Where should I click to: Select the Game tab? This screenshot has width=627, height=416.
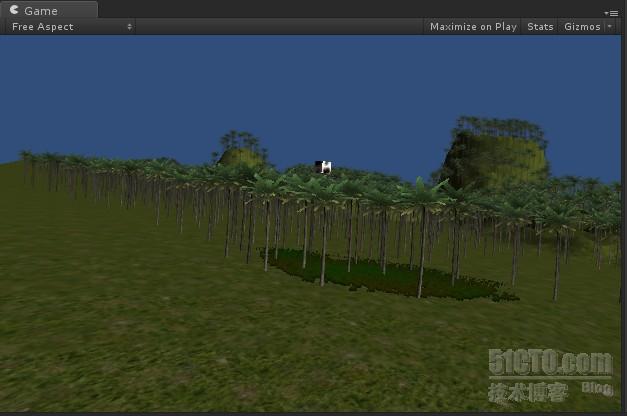pos(49,10)
